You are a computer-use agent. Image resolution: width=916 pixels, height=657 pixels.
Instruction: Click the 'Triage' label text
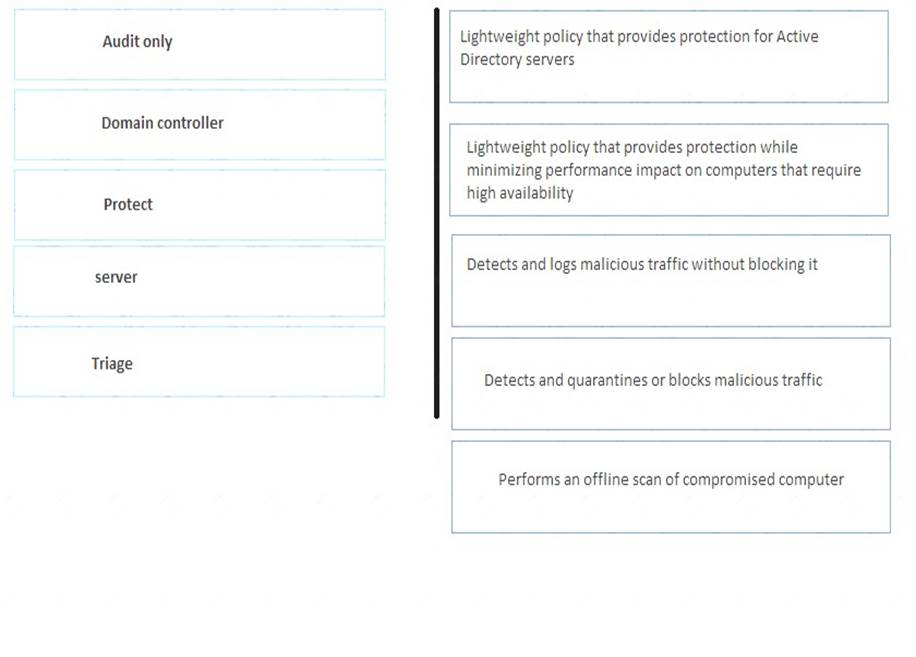click(x=112, y=364)
